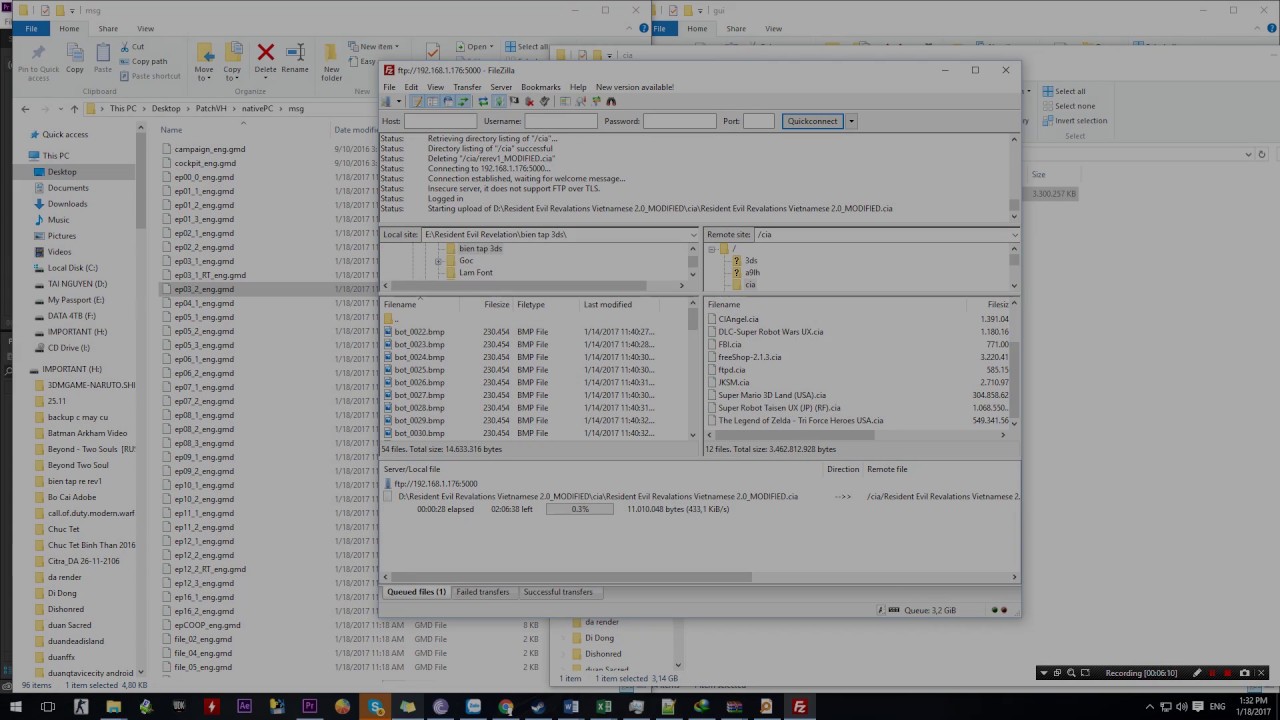Click the Password input field
Viewport: 1280px width, 720px height.
click(x=679, y=121)
